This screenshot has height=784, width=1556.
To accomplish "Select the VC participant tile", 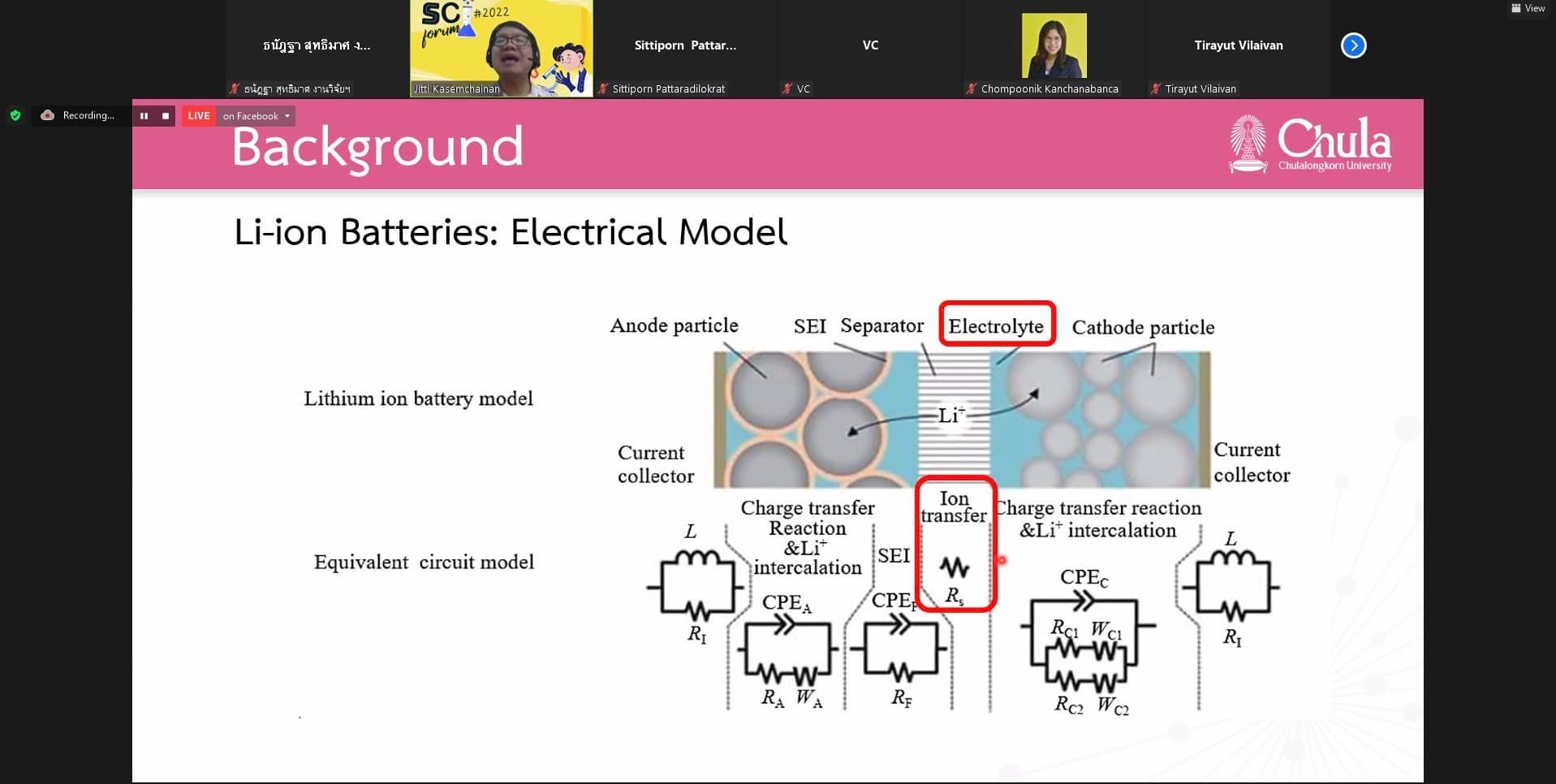I will (x=869, y=49).
